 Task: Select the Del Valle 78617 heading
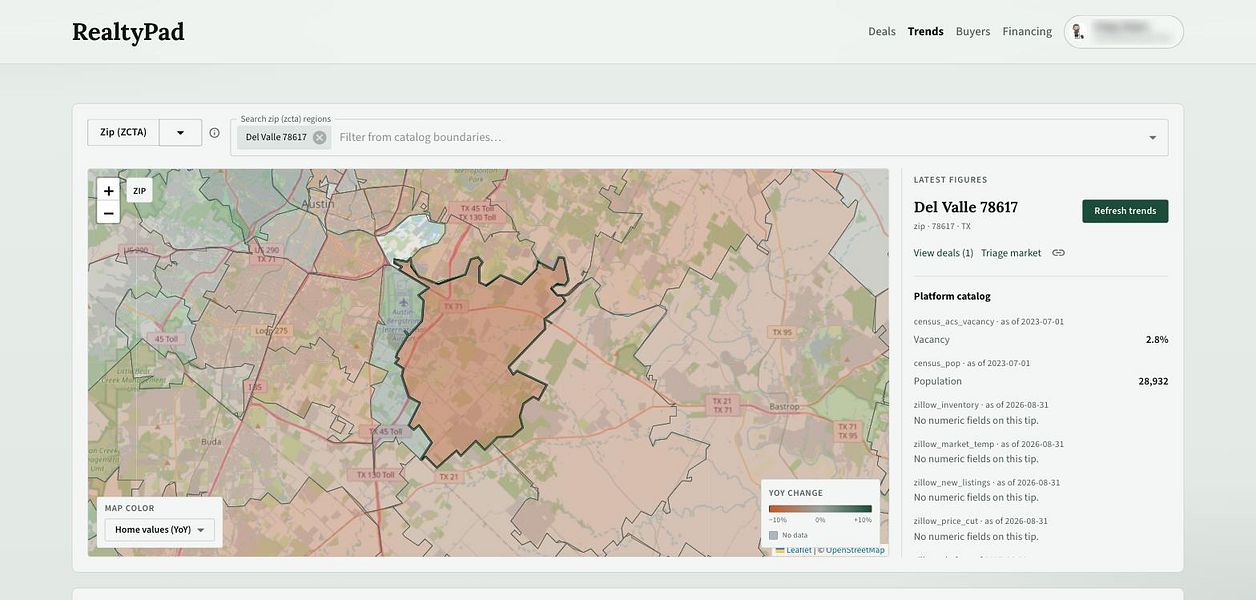tap(966, 207)
